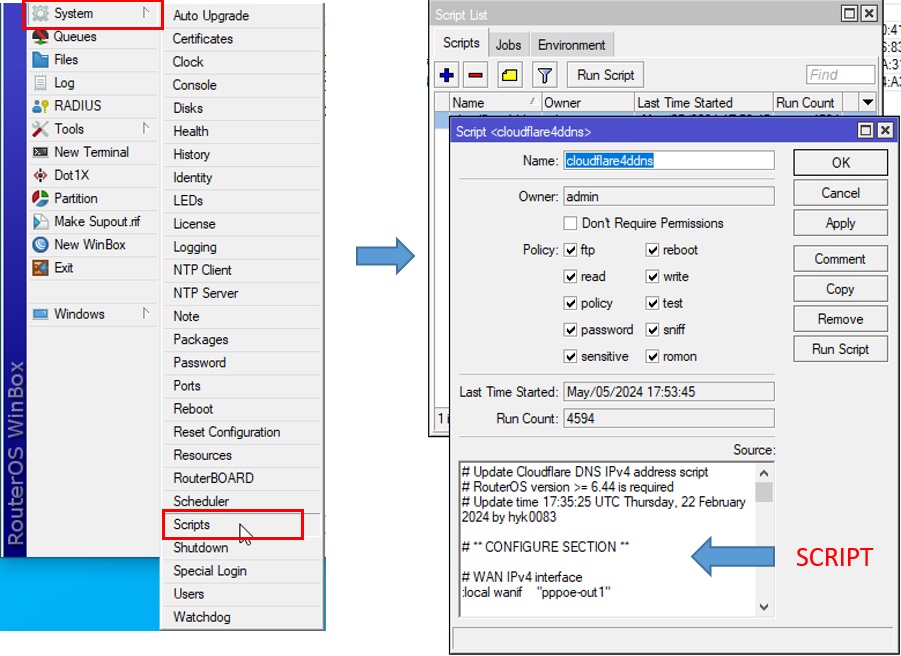Click the yellow comment icon in Script List
The width and height of the screenshot is (901, 656).
(x=510, y=75)
